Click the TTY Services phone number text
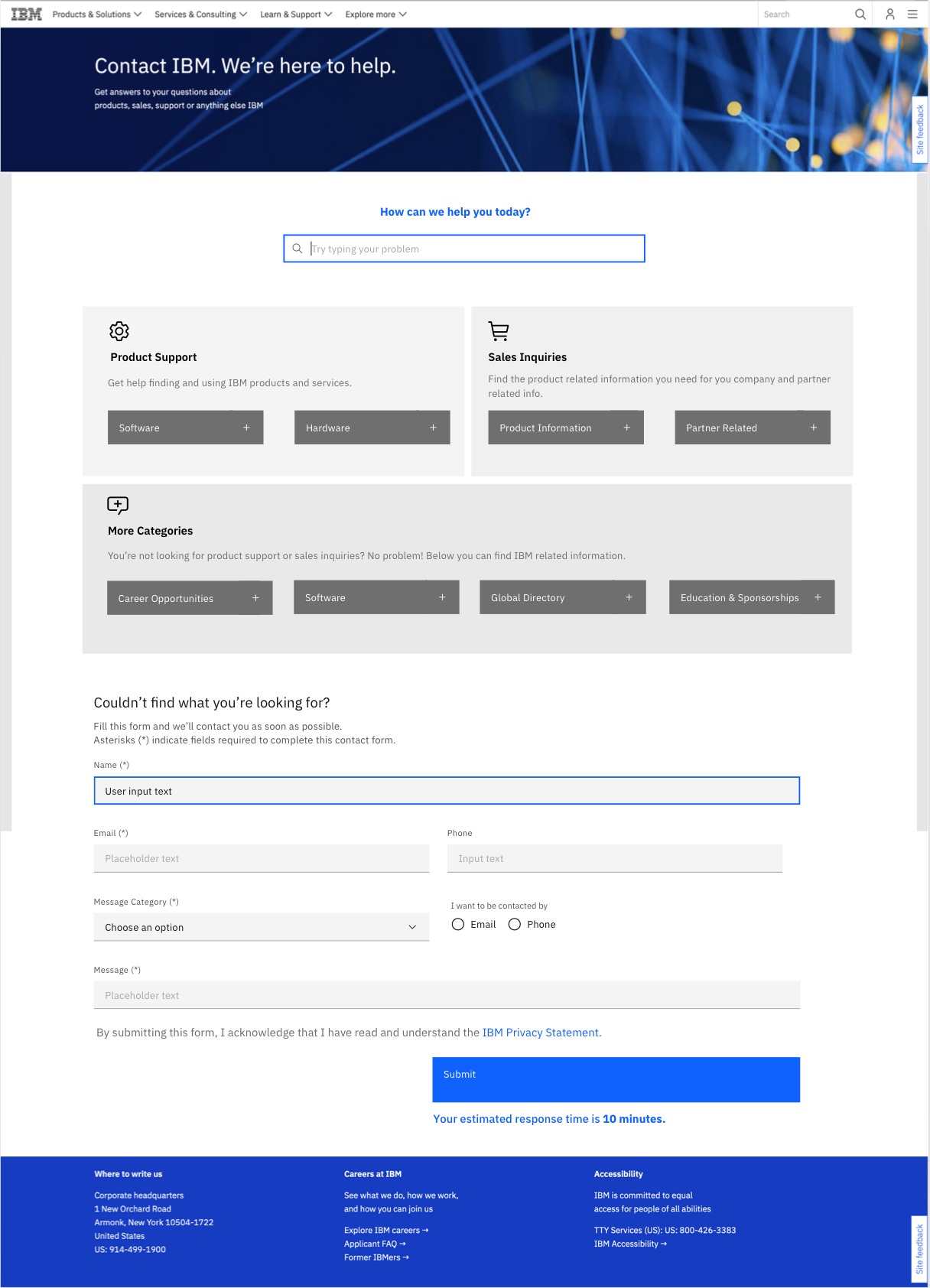Image resolution: width=930 pixels, height=1288 pixels. (x=665, y=1231)
